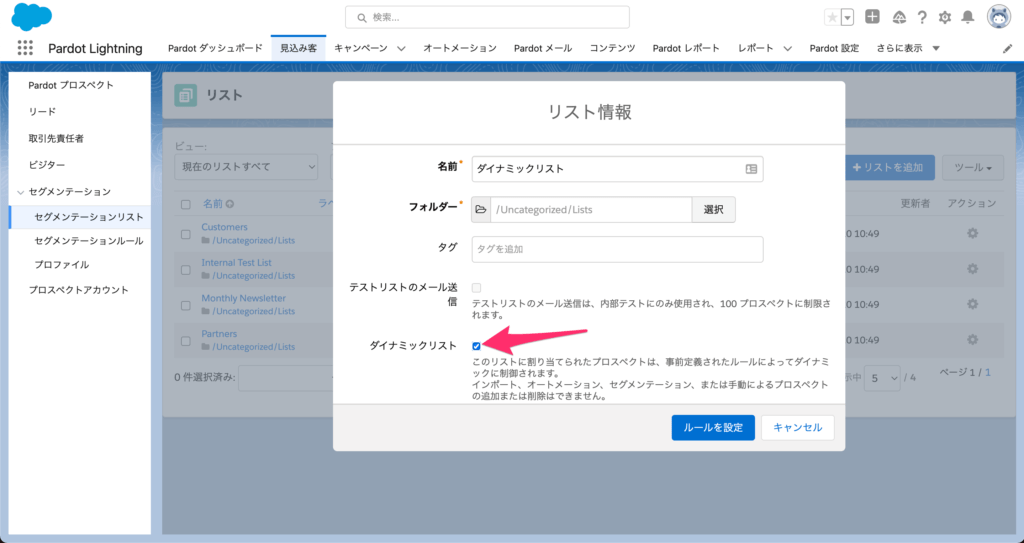Viewport: 1024px width, 543px height.
Task: Click the ルールを設定 button
Action: pyautogui.click(x=713, y=427)
